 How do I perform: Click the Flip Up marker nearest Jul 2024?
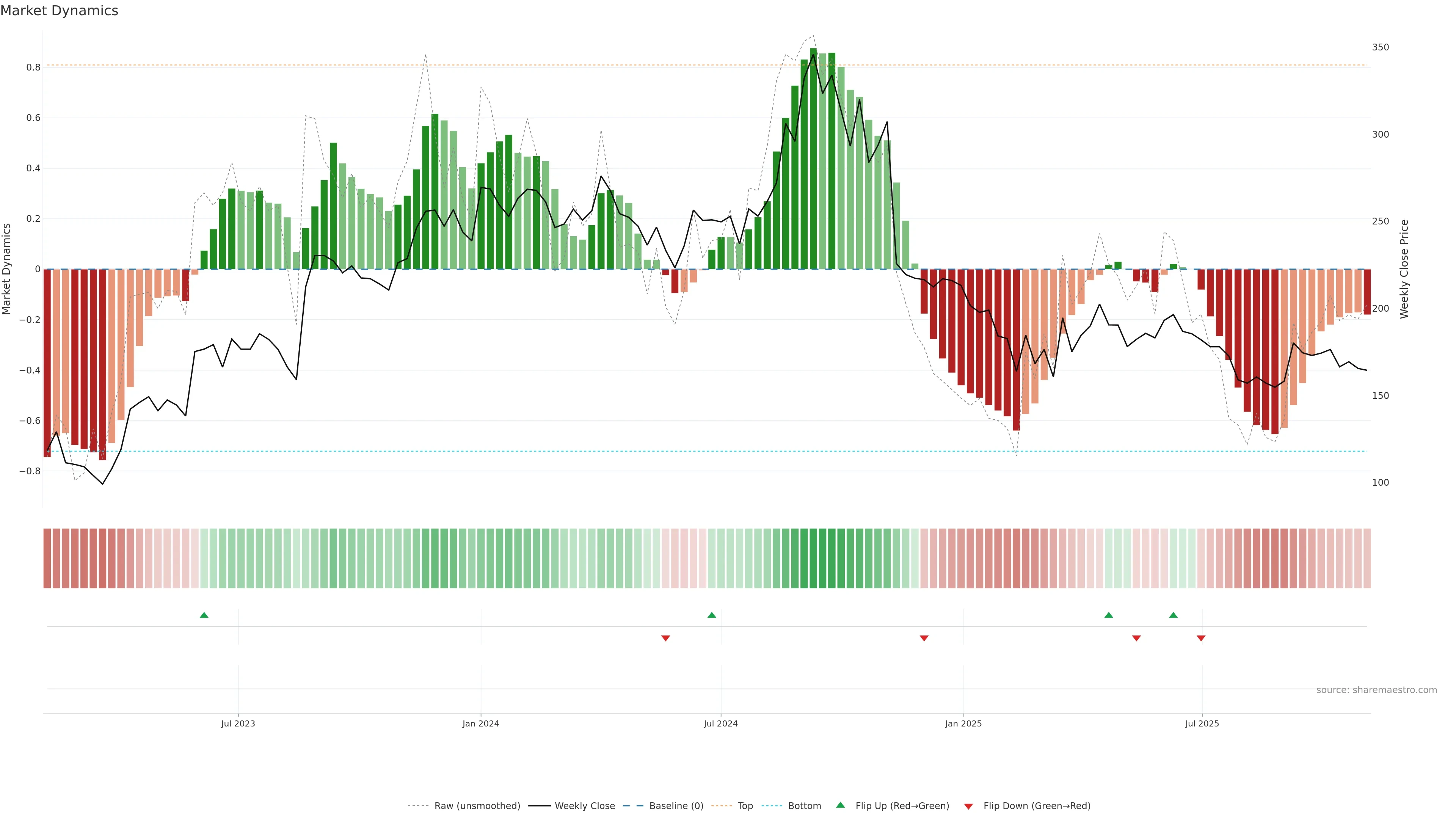tap(712, 615)
